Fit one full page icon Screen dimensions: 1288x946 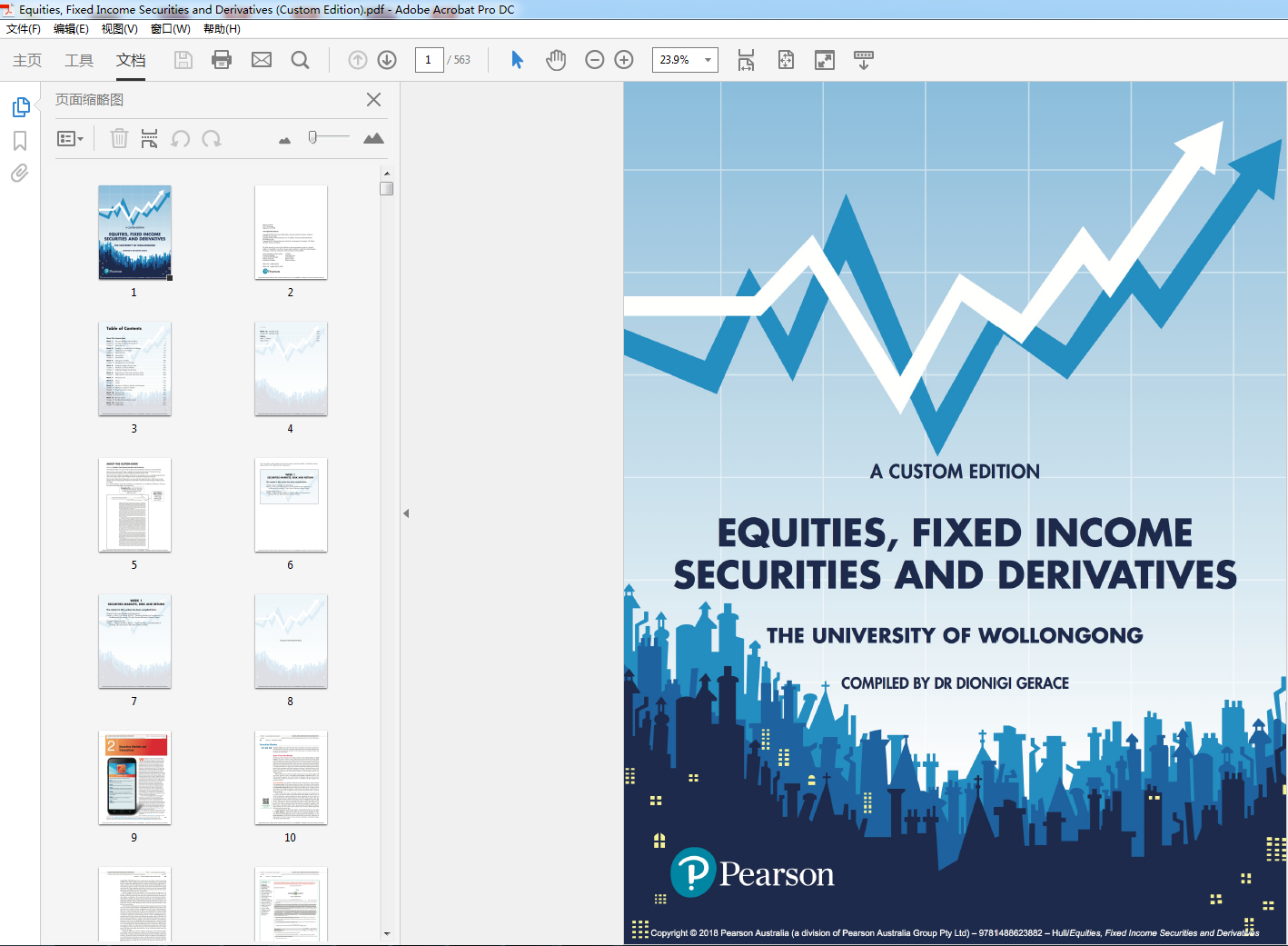pyautogui.click(x=786, y=60)
